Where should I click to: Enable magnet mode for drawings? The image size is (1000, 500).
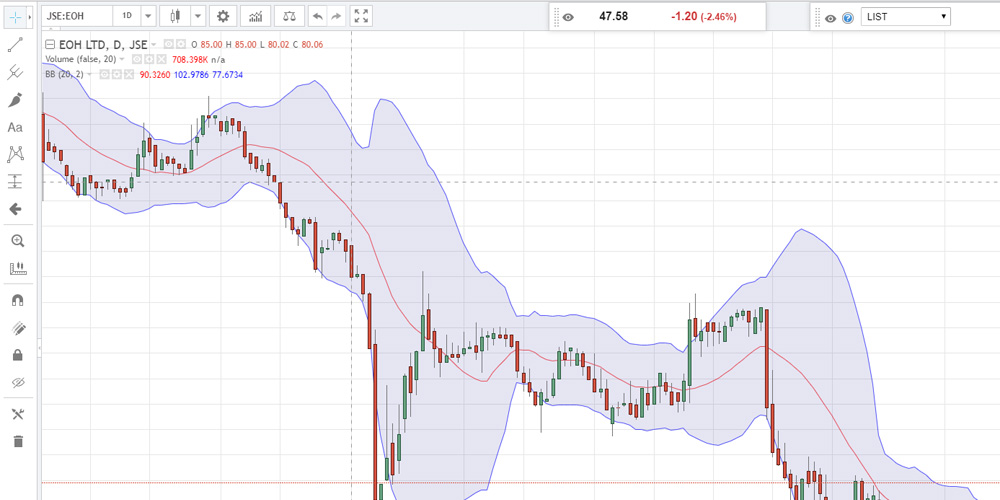(15, 300)
